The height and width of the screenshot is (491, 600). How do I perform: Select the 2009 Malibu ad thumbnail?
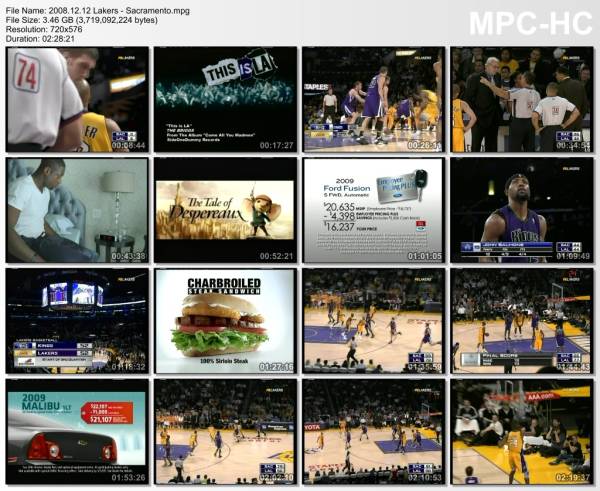coord(77,432)
